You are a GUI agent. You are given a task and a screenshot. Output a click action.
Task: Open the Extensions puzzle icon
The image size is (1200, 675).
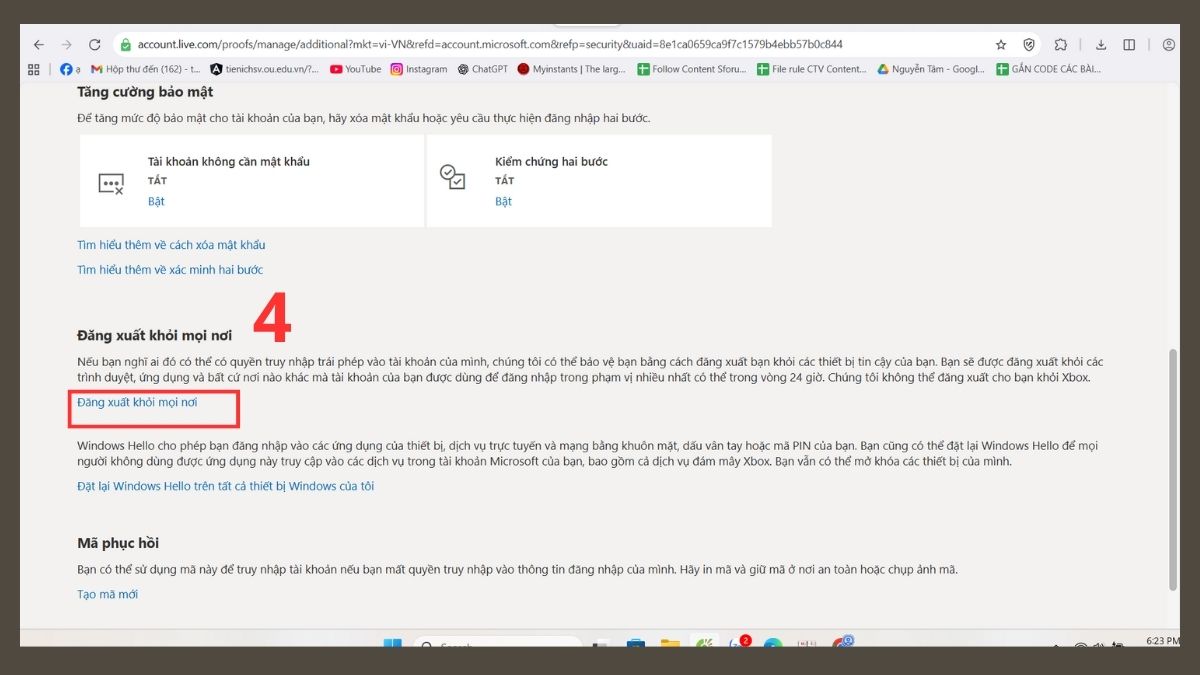coord(1061,45)
